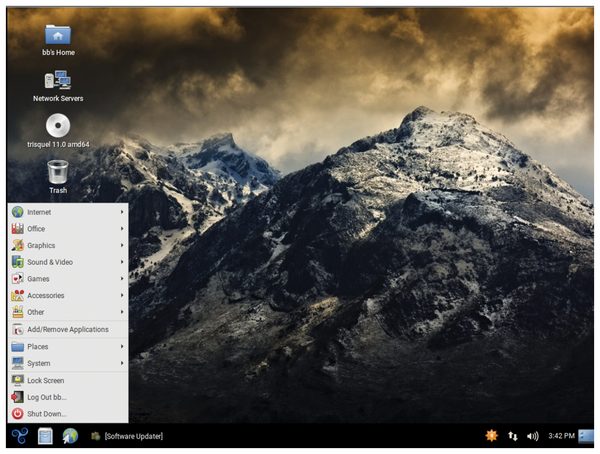Screen dimensions: 600x454
Task: Click the 3:42 PM clock
Action: (x=561, y=436)
